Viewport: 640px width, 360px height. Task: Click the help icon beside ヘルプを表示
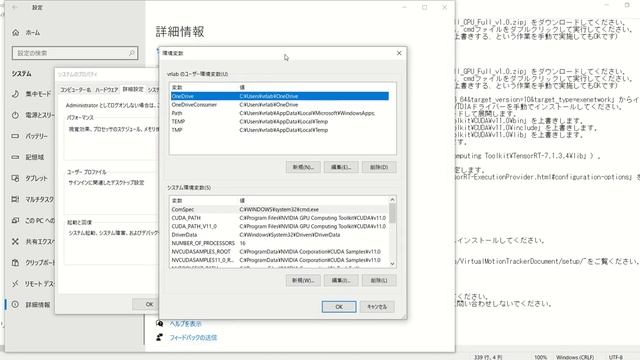tap(160, 324)
